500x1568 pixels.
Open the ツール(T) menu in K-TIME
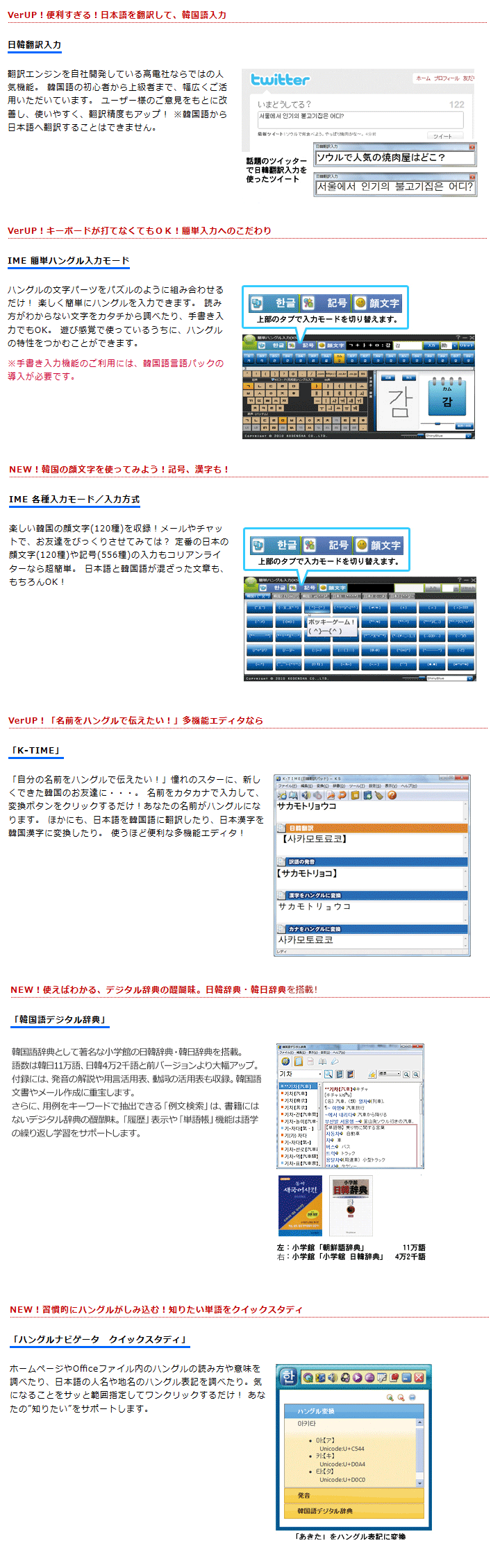point(357,786)
